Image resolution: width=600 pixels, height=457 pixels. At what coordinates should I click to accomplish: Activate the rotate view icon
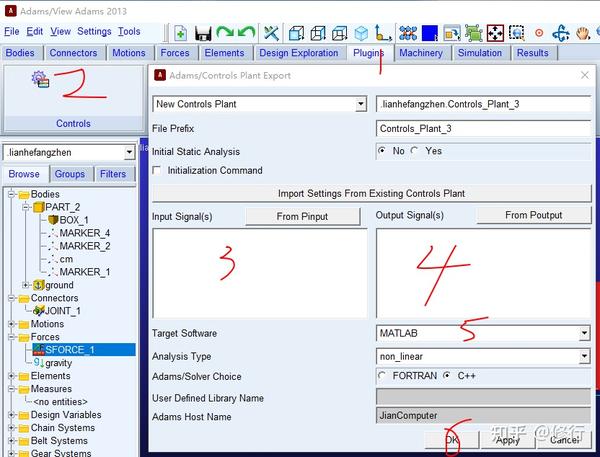coord(561,33)
